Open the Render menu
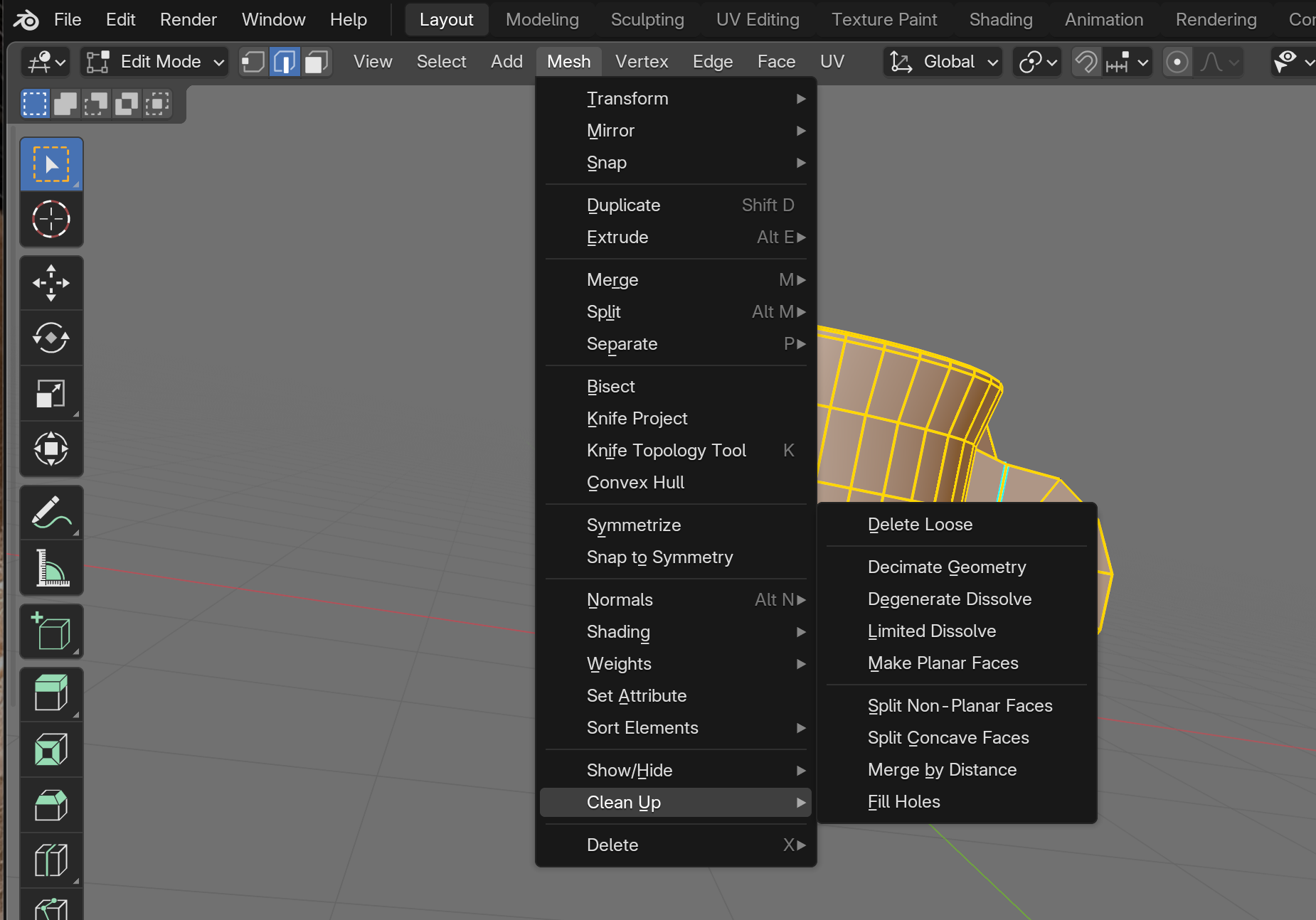 point(188,20)
